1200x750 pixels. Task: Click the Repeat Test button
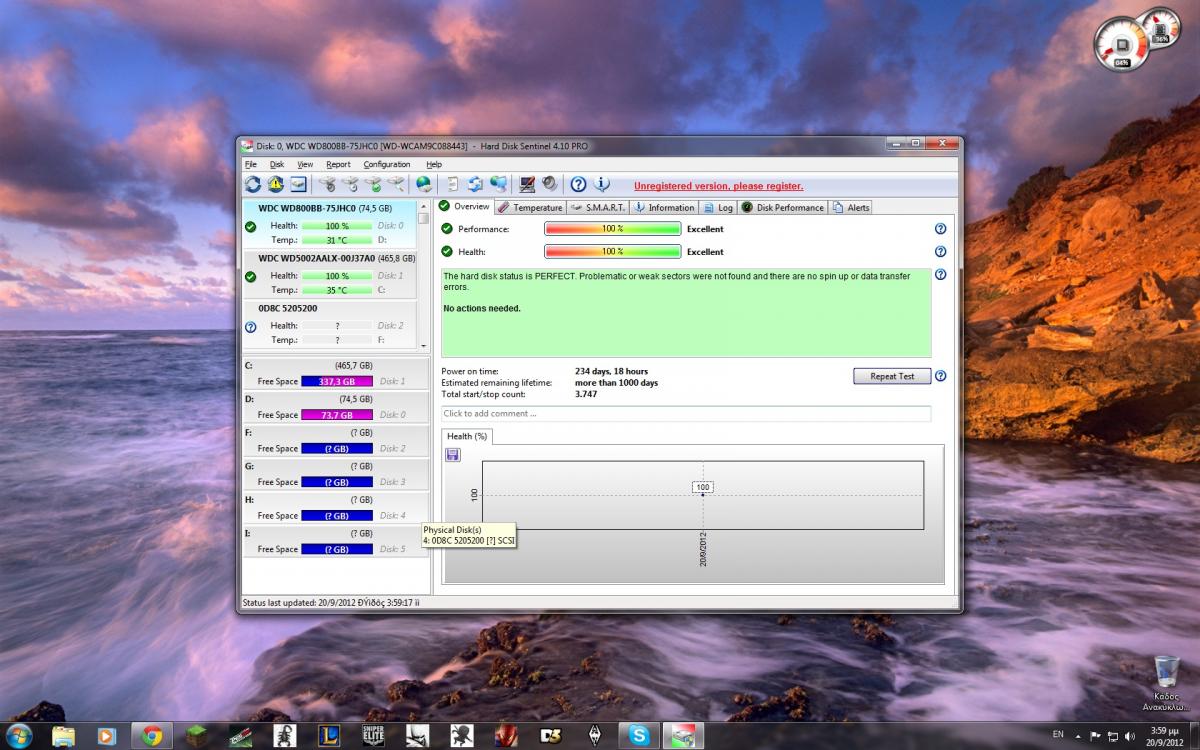[x=892, y=376]
